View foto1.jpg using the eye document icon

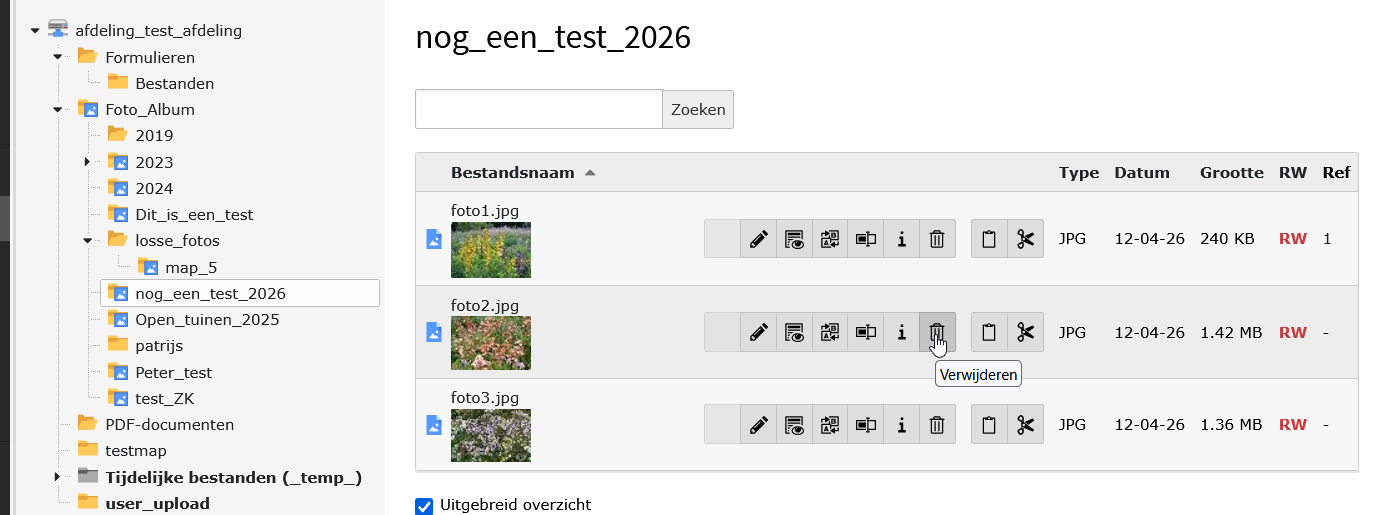(795, 239)
